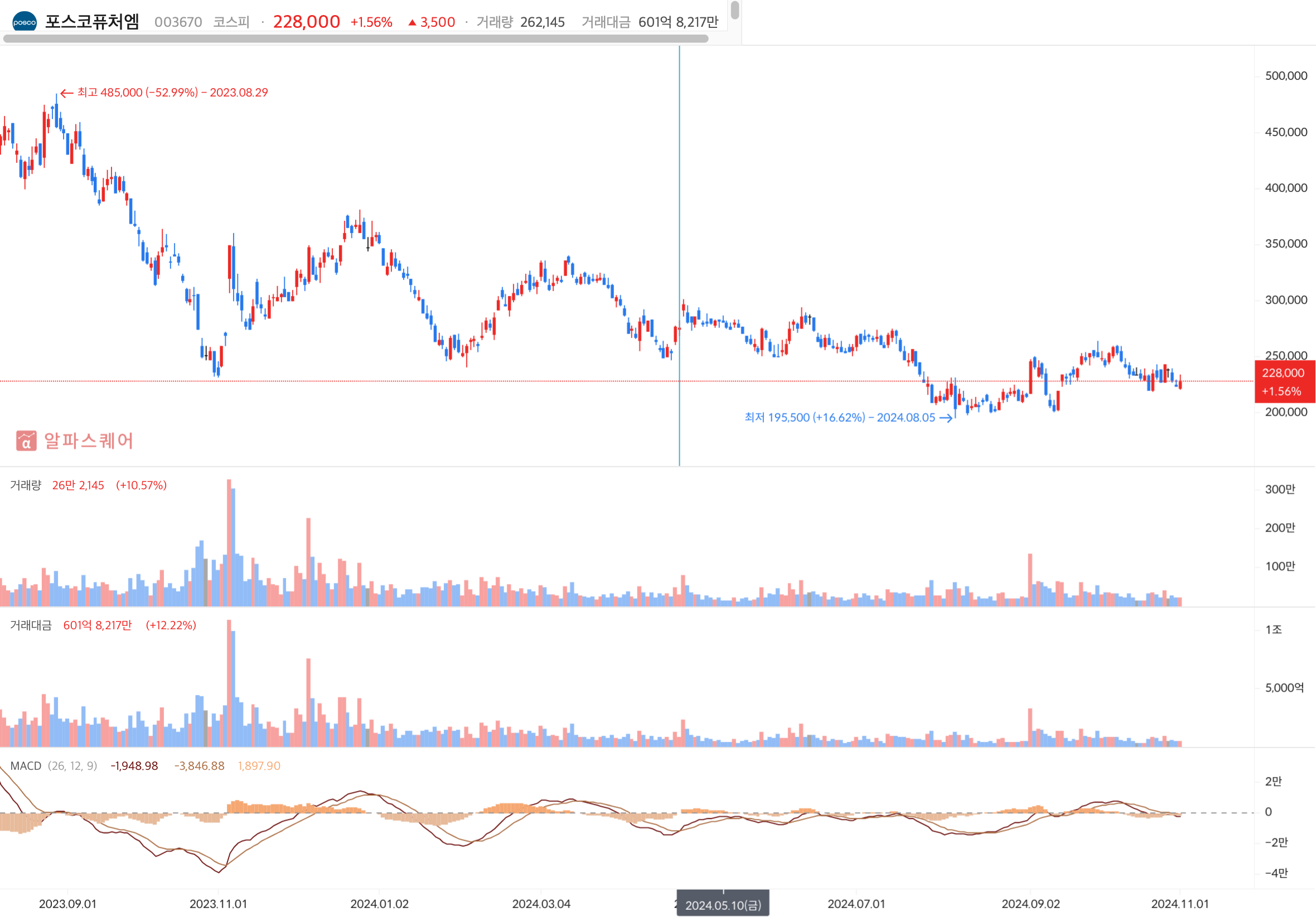Viewport: 1316px width, 917px height.
Task: Click header trading value 601억 8,217만
Action: [x=678, y=22]
